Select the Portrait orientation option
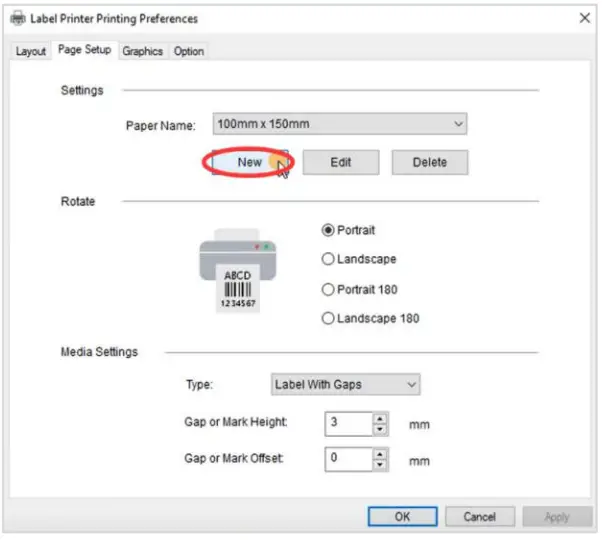The height and width of the screenshot is (540, 602). pyautogui.click(x=328, y=229)
